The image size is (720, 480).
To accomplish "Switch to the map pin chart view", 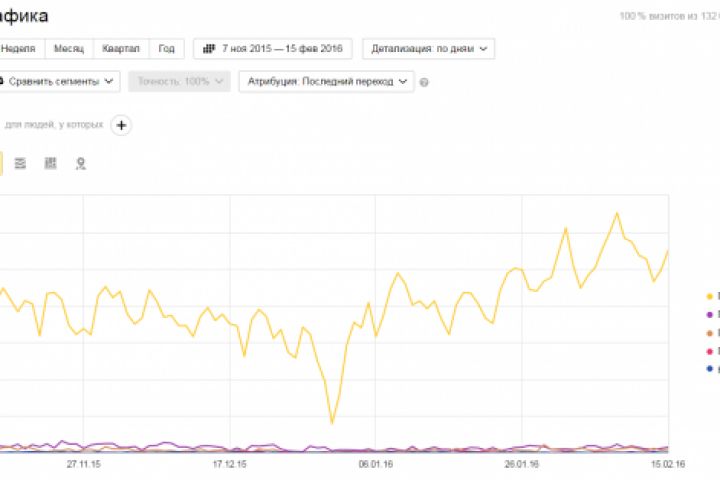I will (80, 163).
